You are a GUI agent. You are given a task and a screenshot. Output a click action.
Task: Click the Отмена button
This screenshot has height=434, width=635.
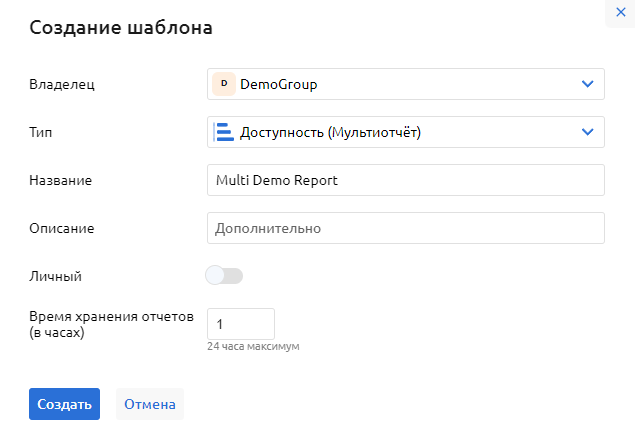pos(149,404)
